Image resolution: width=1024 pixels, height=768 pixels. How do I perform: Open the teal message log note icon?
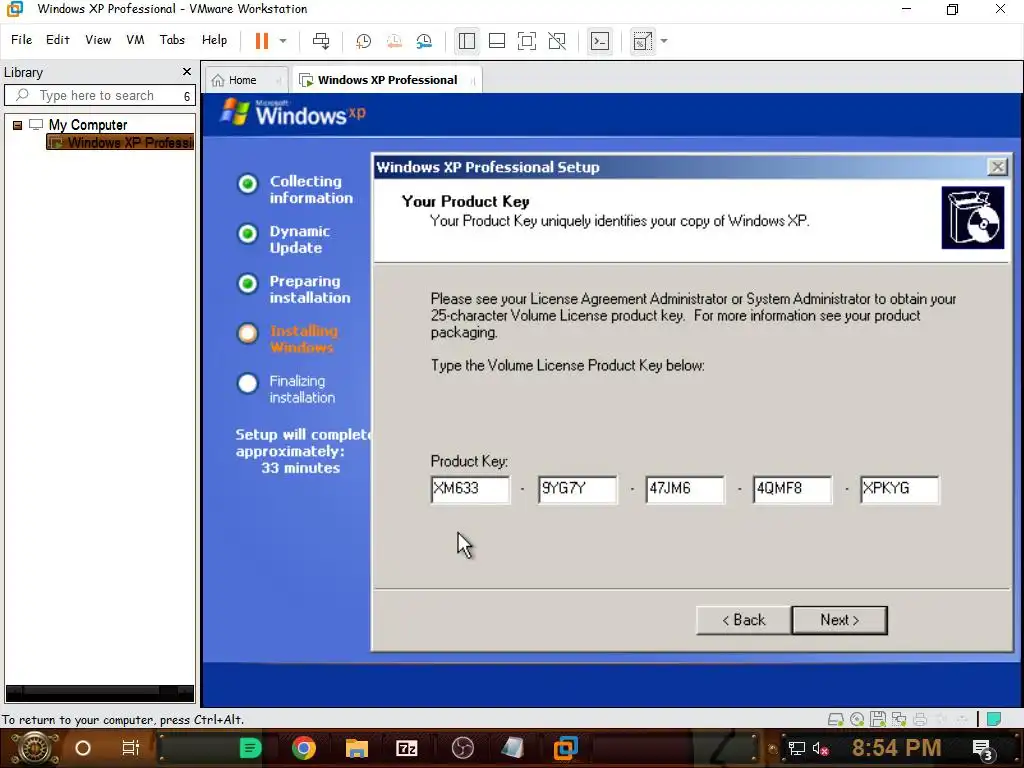tap(994, 719)
